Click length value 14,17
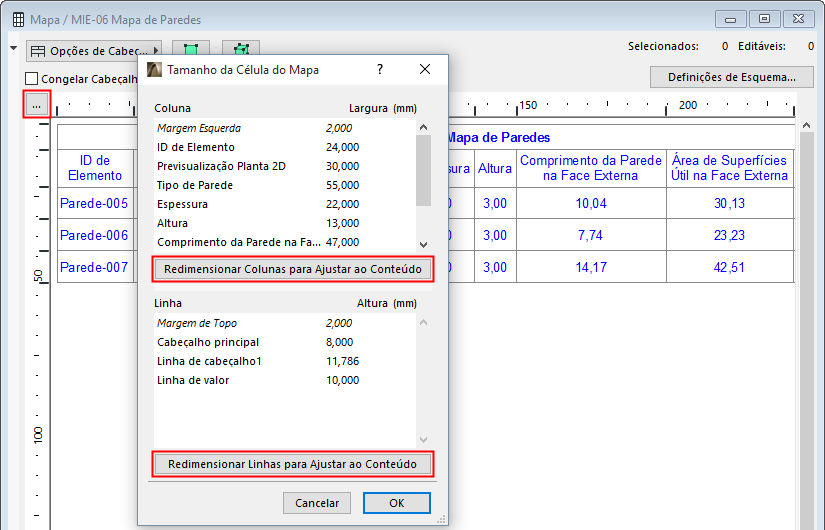The height and width of the screenshot is (530, 825). (x=591, y=267)
